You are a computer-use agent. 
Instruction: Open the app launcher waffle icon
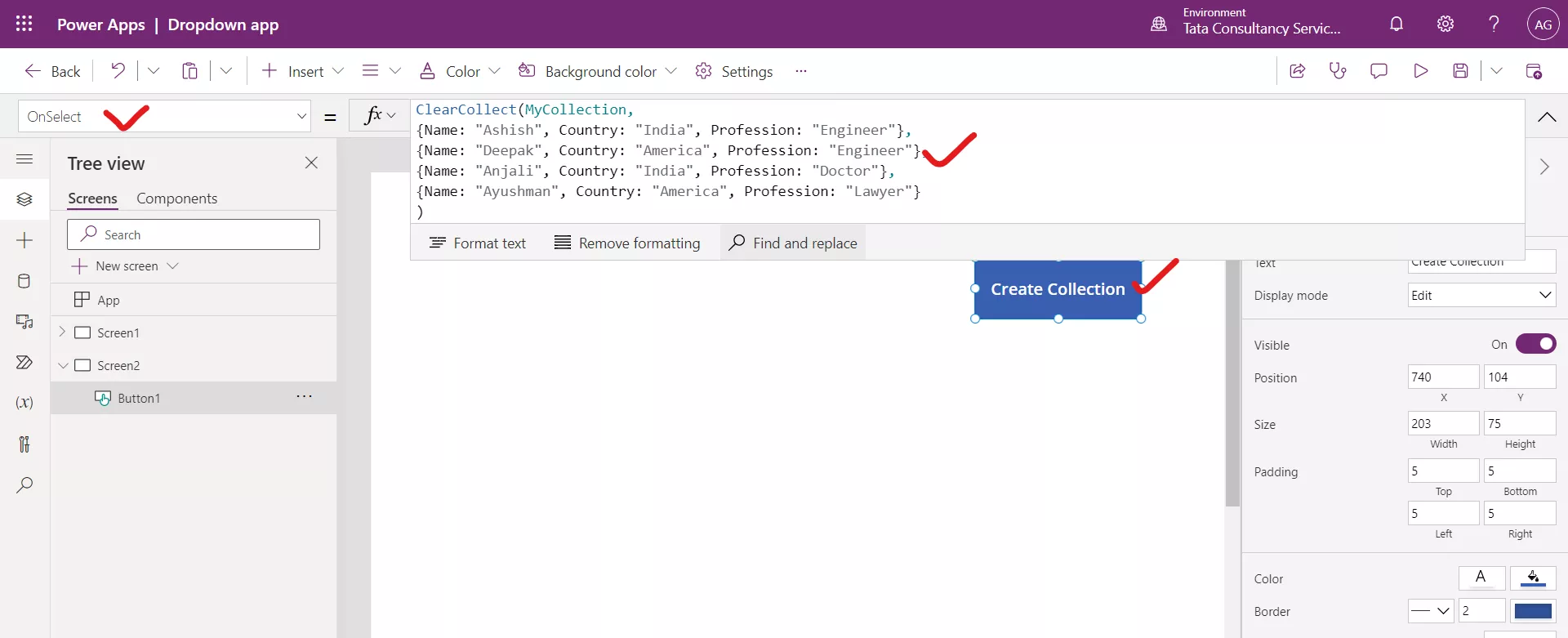[24, 25]
